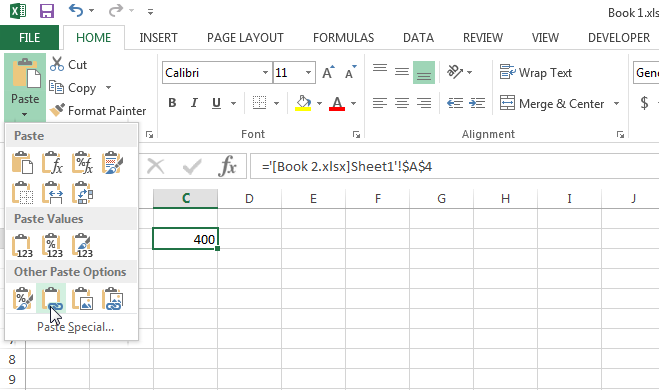Toggle Wrap Text on selected cell
Image resolution: width=659 pixels, height=390 pixels.
(536, 73)
